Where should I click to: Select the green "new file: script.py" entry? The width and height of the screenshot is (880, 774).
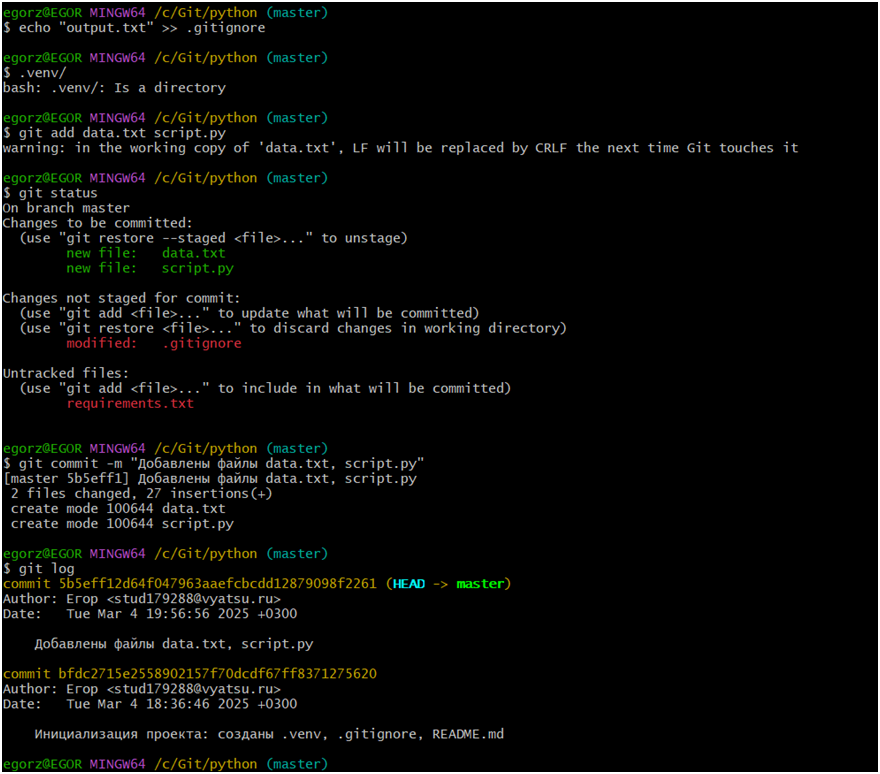(x=150, y=268)
